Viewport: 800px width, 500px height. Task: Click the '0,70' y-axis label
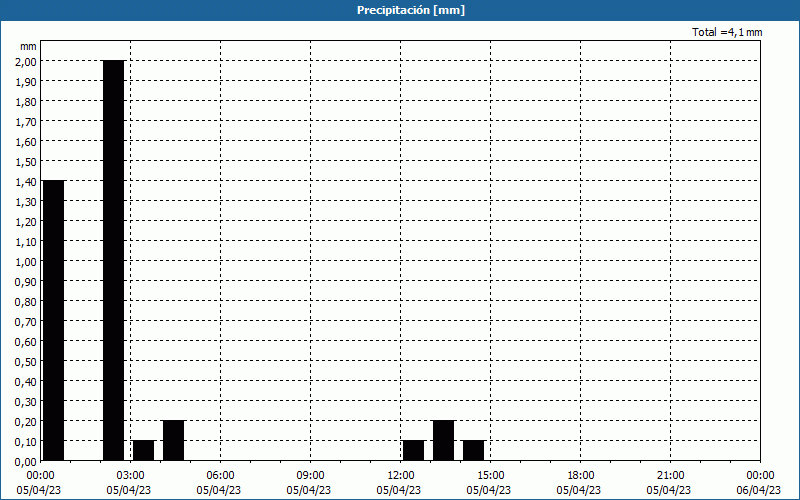(x=26, y=321)
